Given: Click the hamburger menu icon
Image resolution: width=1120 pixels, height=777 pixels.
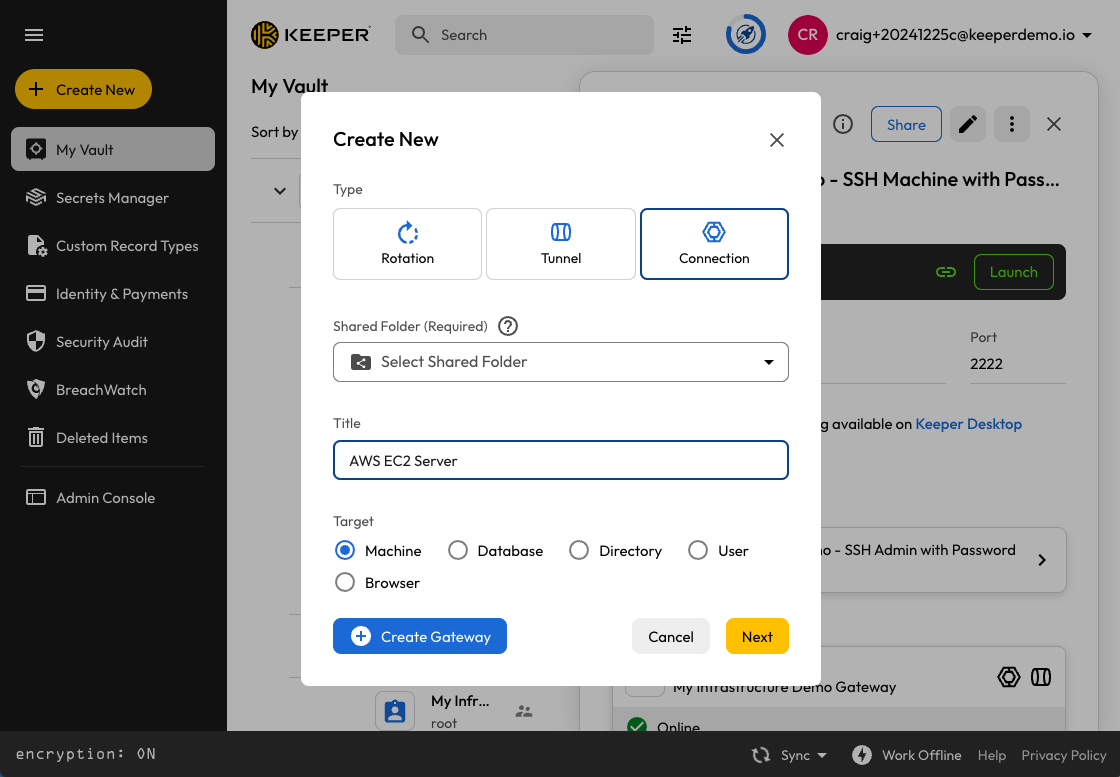Looking at the screenshot, I should click(34, 35).
